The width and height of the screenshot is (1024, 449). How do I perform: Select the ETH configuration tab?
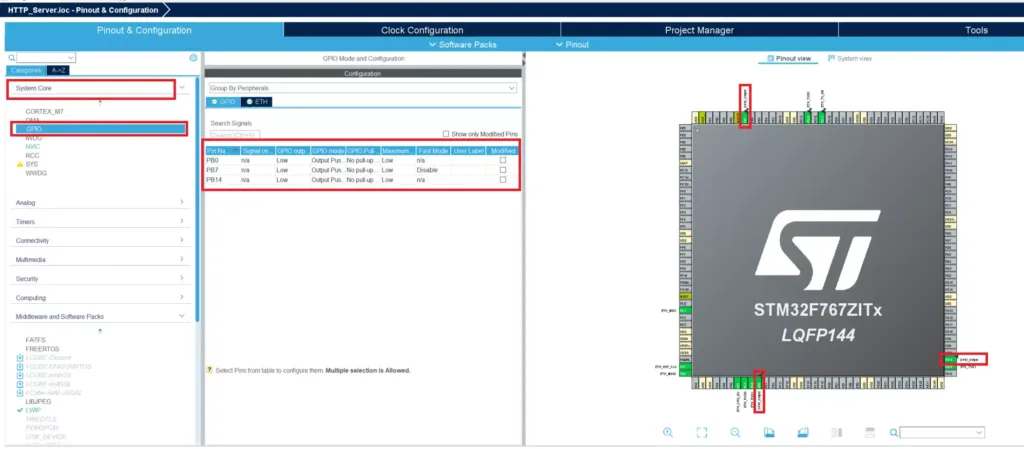(x=257, y=102)
